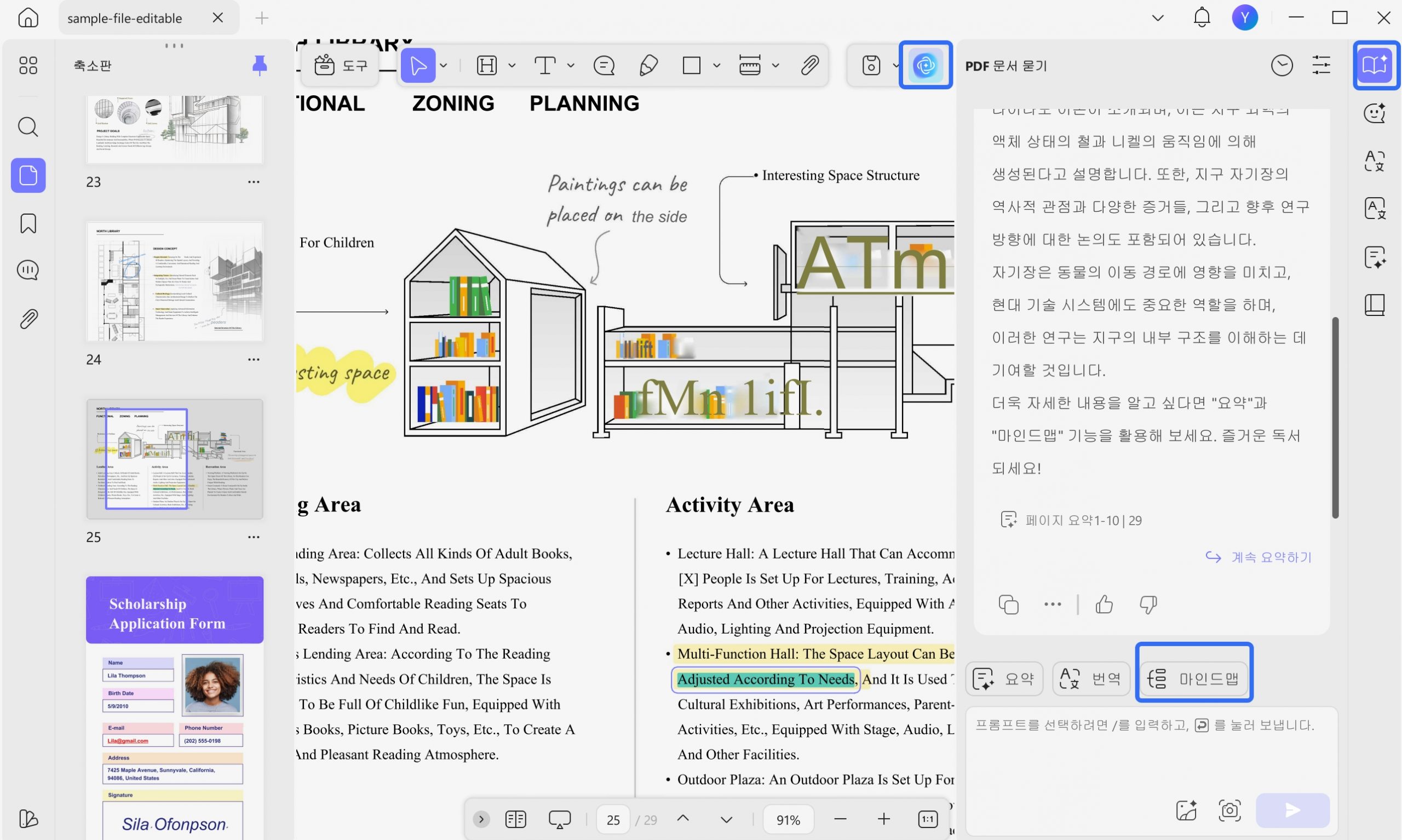Pin the 축소판 thumbnail panel
The image size is (1402, 840).
click(260, 66)
